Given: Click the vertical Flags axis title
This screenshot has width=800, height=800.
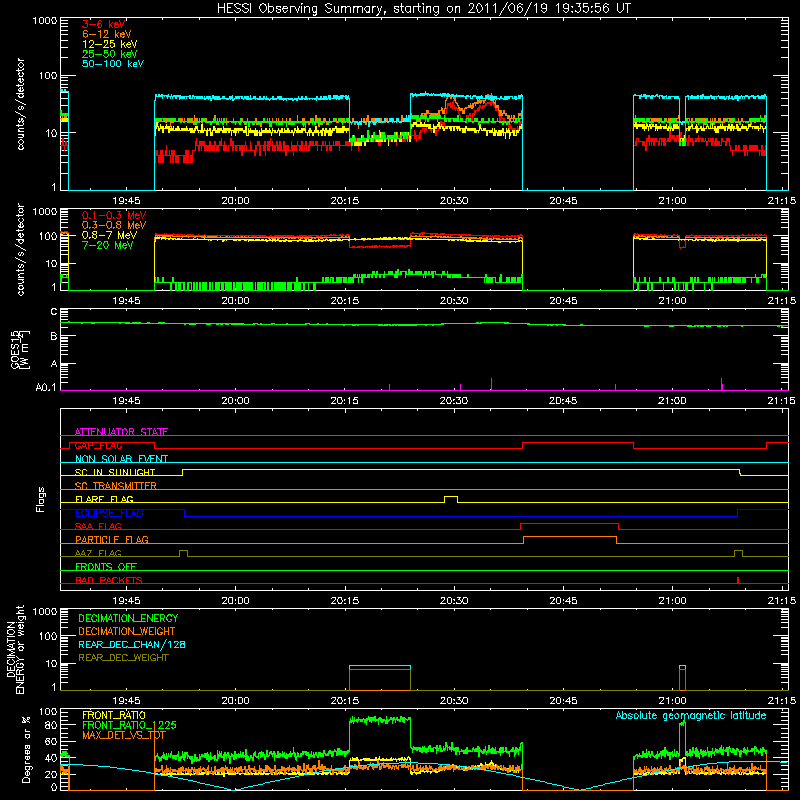Looking at the screenshot, I should 41,499.
